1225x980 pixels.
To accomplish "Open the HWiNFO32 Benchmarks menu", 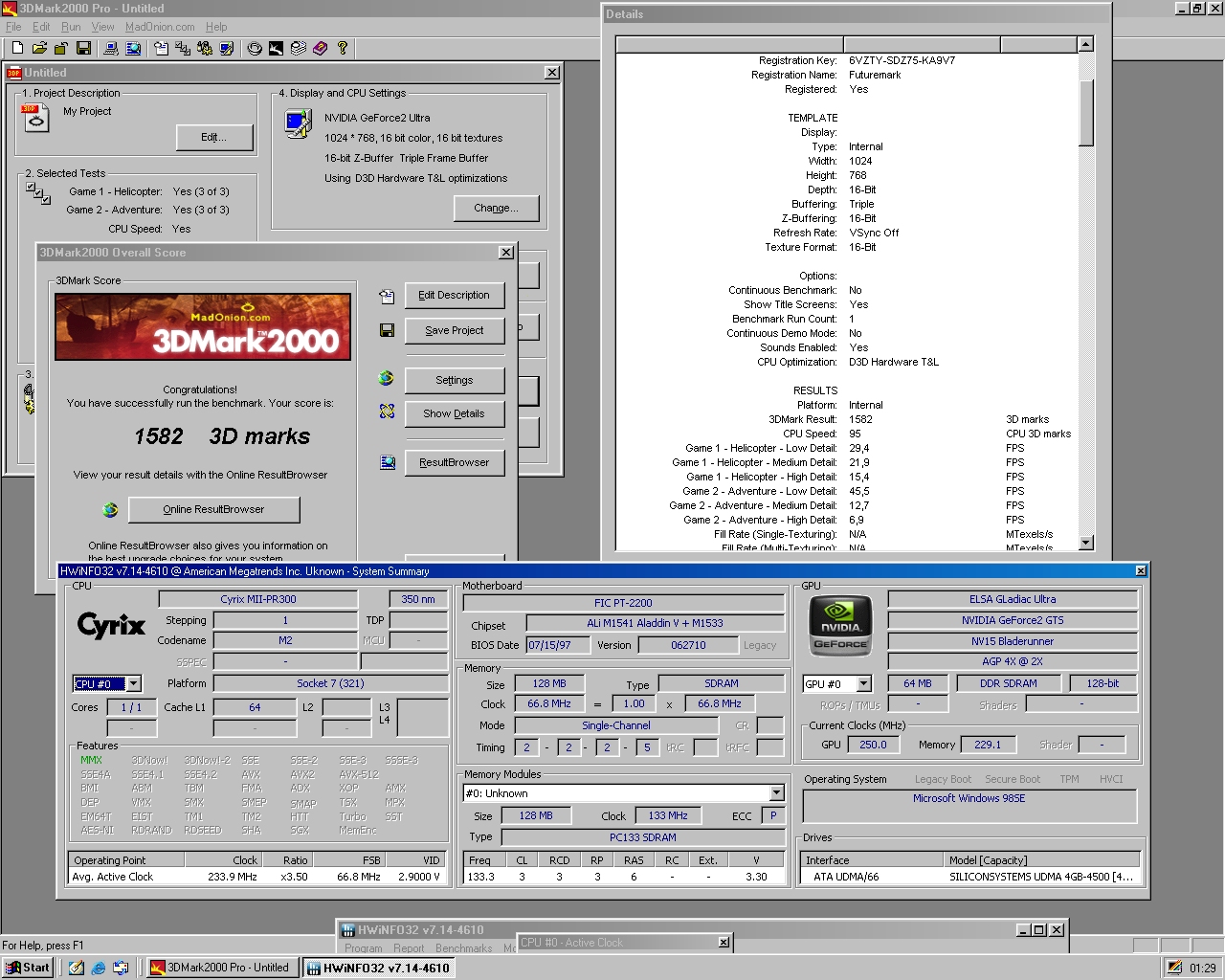I will [x=464, y=948].
